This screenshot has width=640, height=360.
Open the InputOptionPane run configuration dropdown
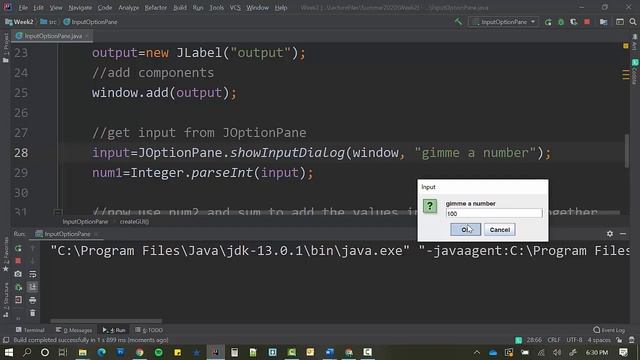coord(504,22)
